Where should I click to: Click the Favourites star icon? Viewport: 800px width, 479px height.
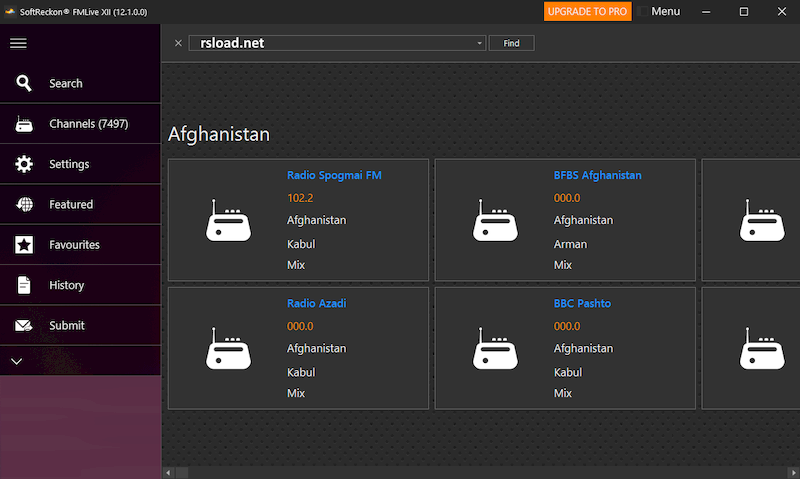[25, 245]
